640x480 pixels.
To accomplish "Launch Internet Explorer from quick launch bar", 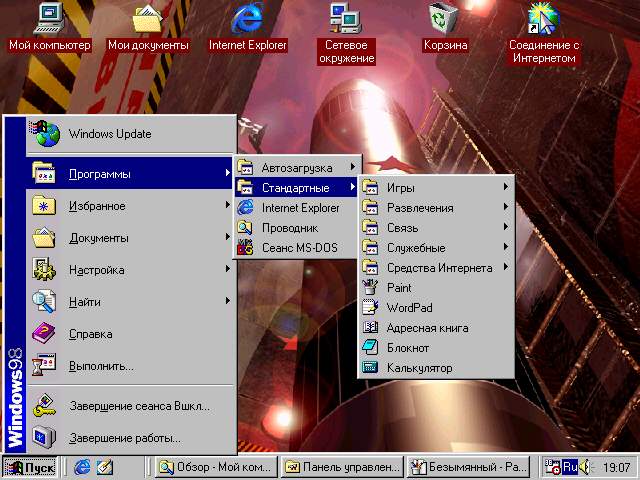I will [82, 467].
